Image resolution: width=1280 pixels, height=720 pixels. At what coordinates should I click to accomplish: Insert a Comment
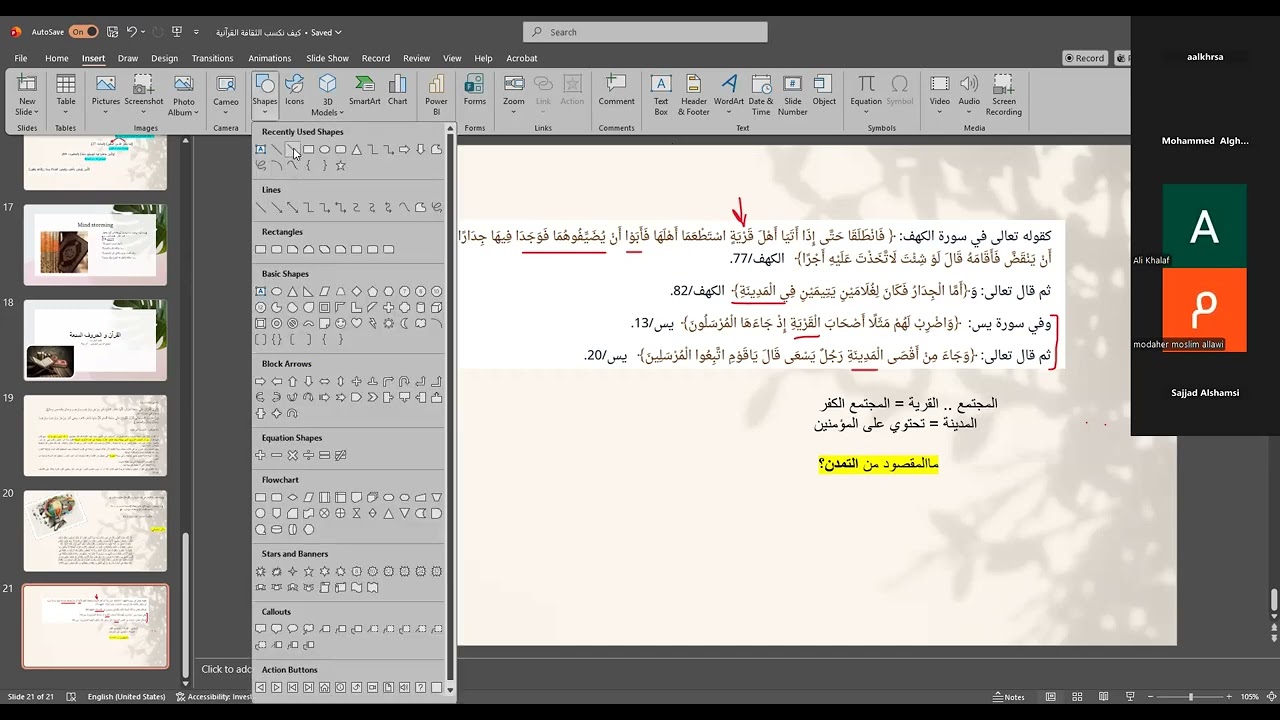(x=617, y=90)
